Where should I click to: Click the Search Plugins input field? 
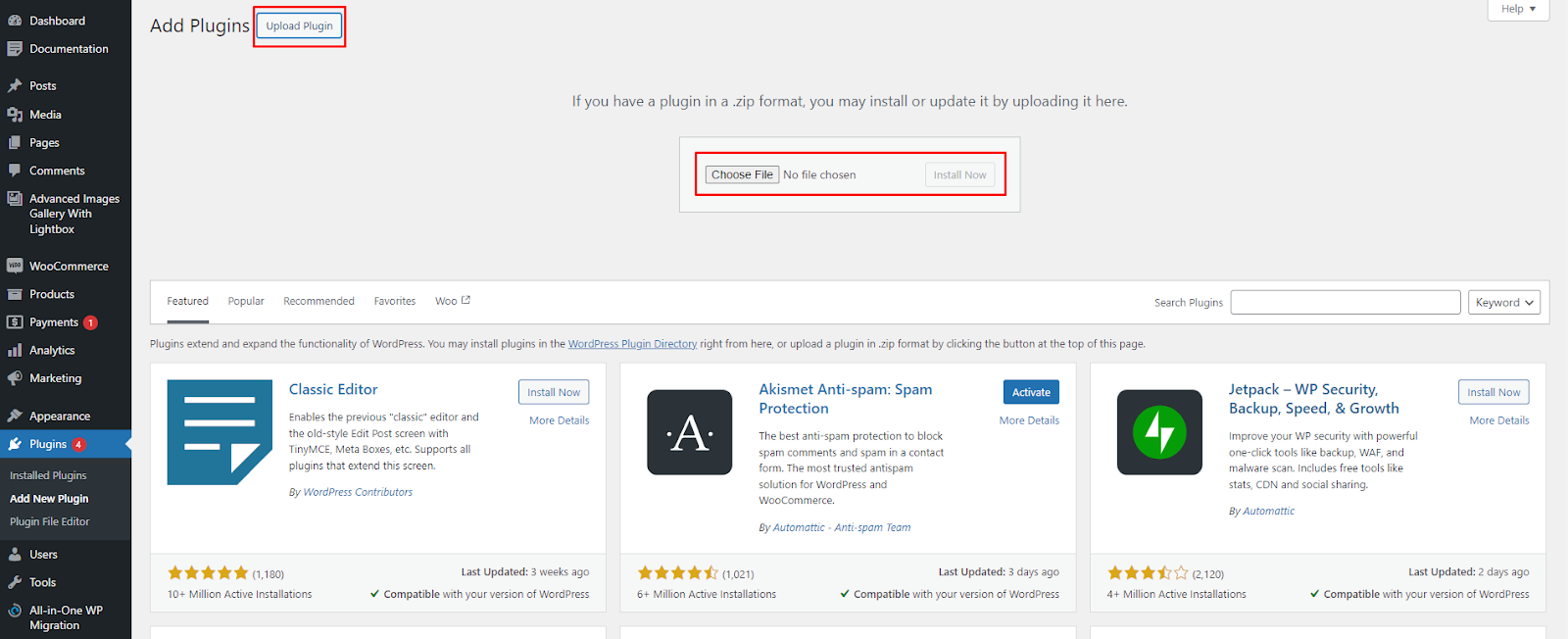1346,303
